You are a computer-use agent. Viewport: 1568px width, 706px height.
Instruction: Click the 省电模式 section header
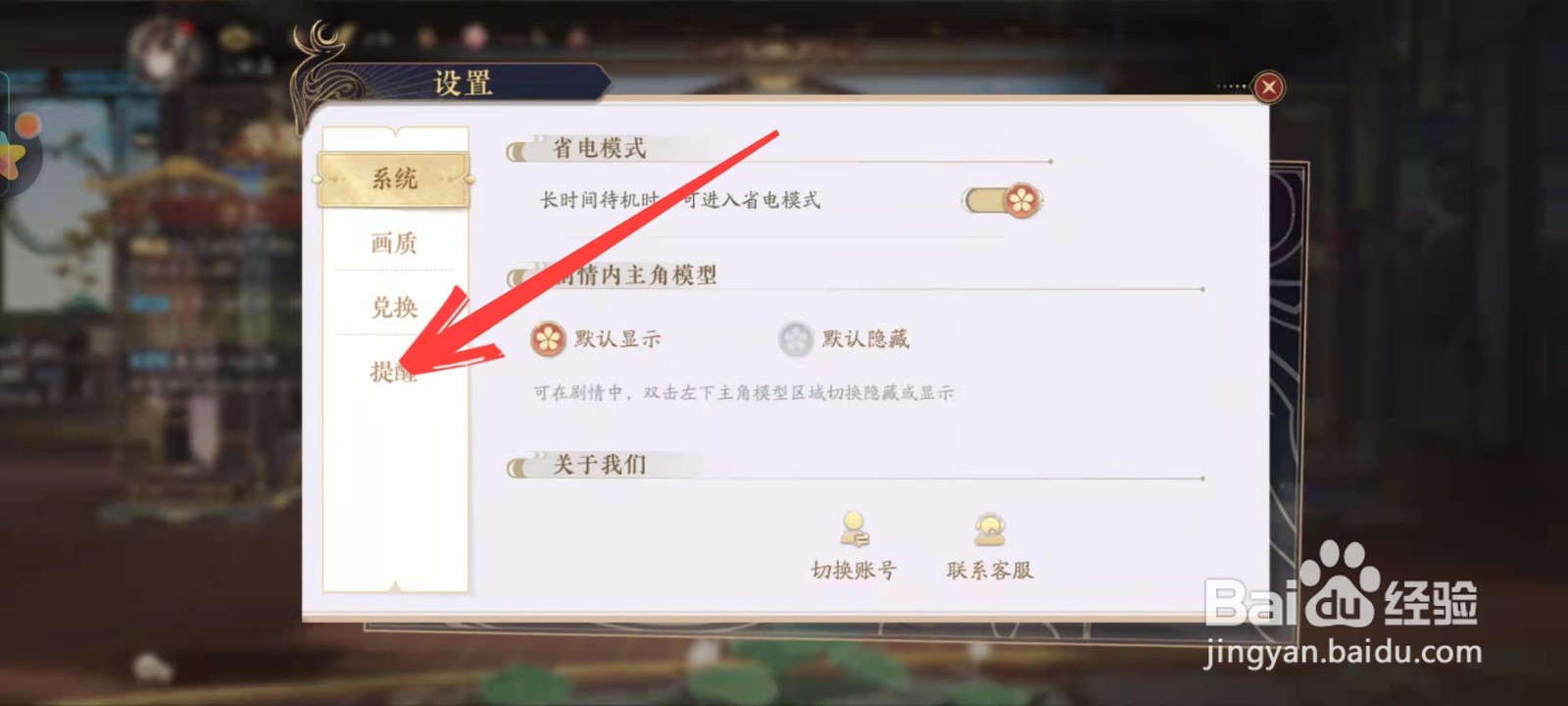point(599,149)
